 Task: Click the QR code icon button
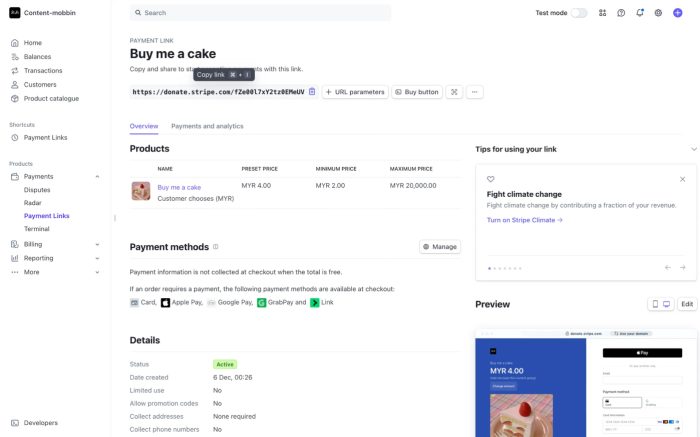pos(454,92)
